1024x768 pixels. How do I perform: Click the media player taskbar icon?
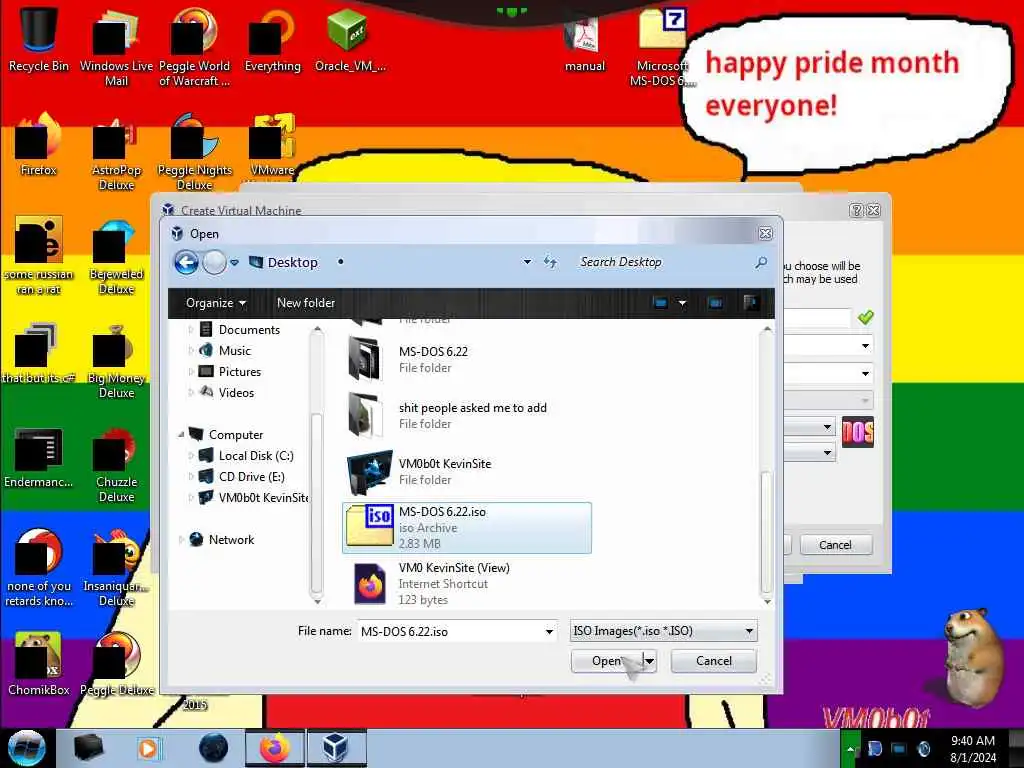pyautogui.click(x=148, y=748)
